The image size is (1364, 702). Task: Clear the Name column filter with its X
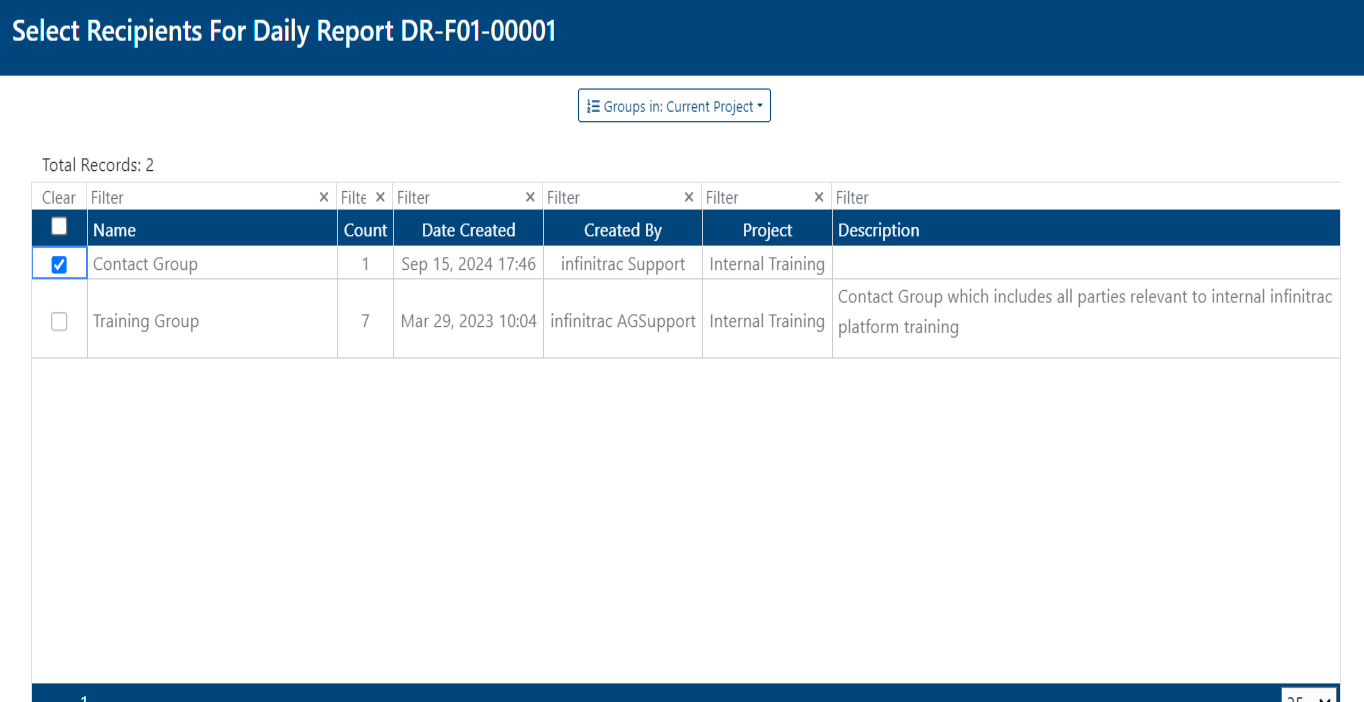coord(323,197)
